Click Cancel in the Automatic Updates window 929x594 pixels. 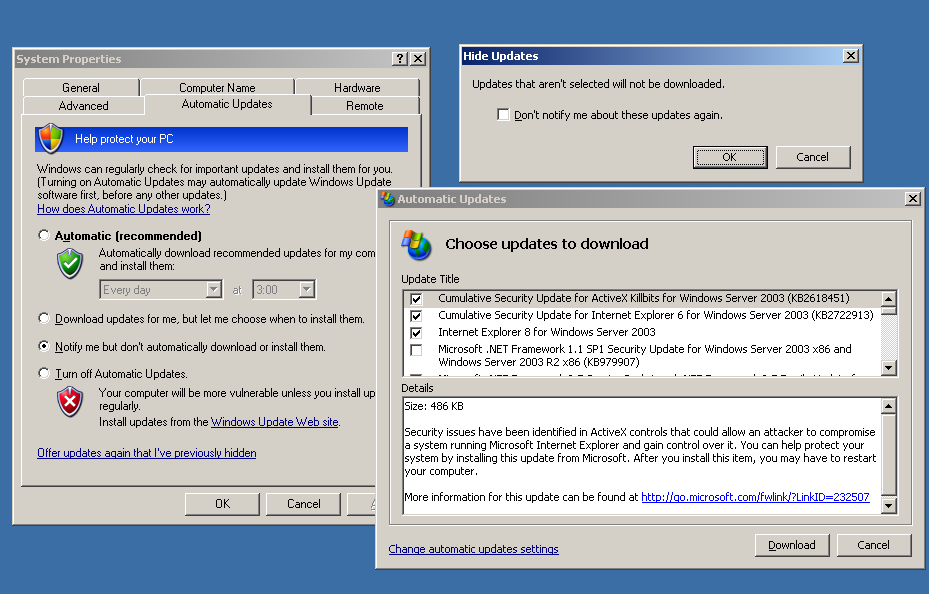point(874,545)
